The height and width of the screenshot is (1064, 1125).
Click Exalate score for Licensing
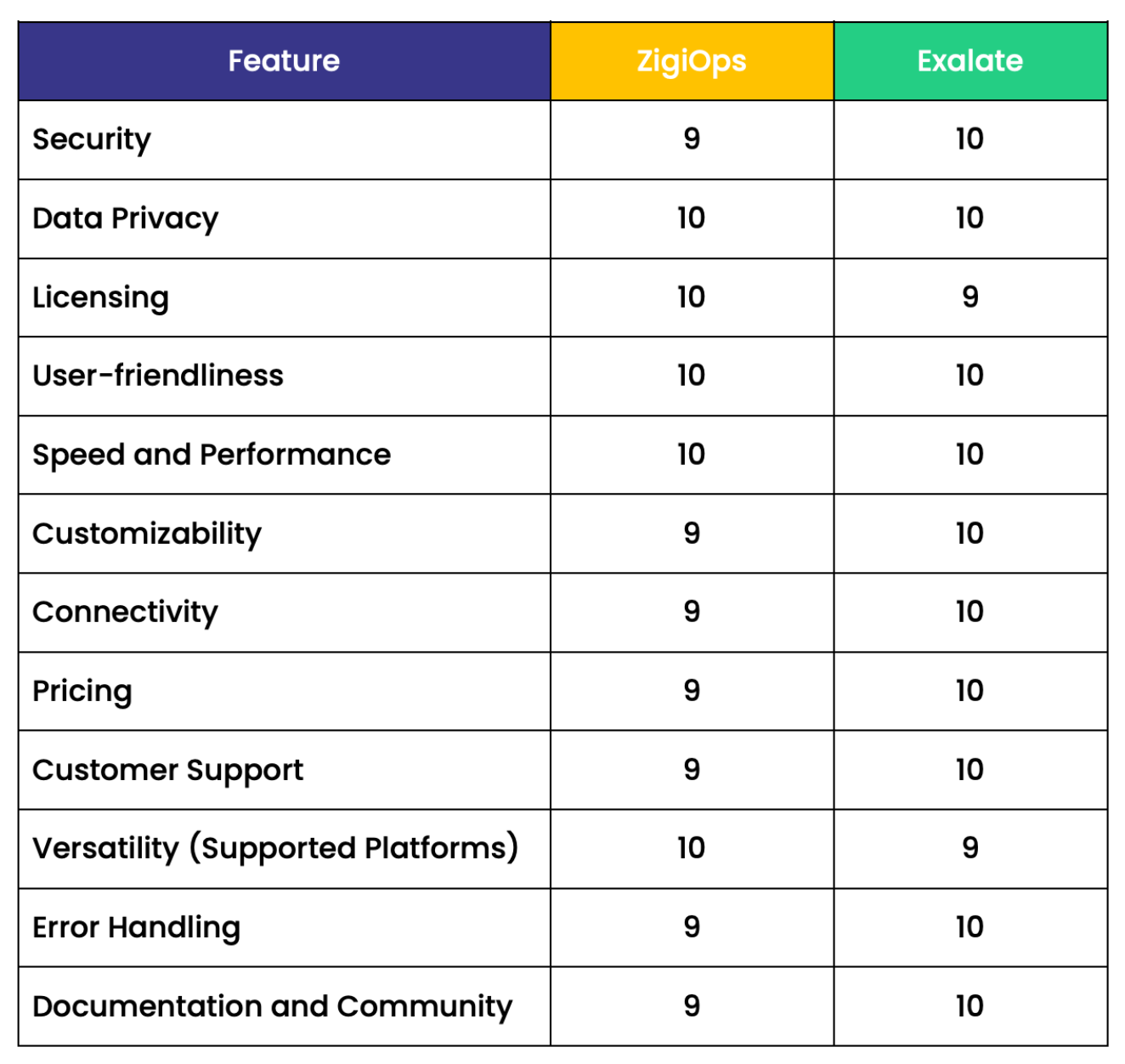point(970,297)
